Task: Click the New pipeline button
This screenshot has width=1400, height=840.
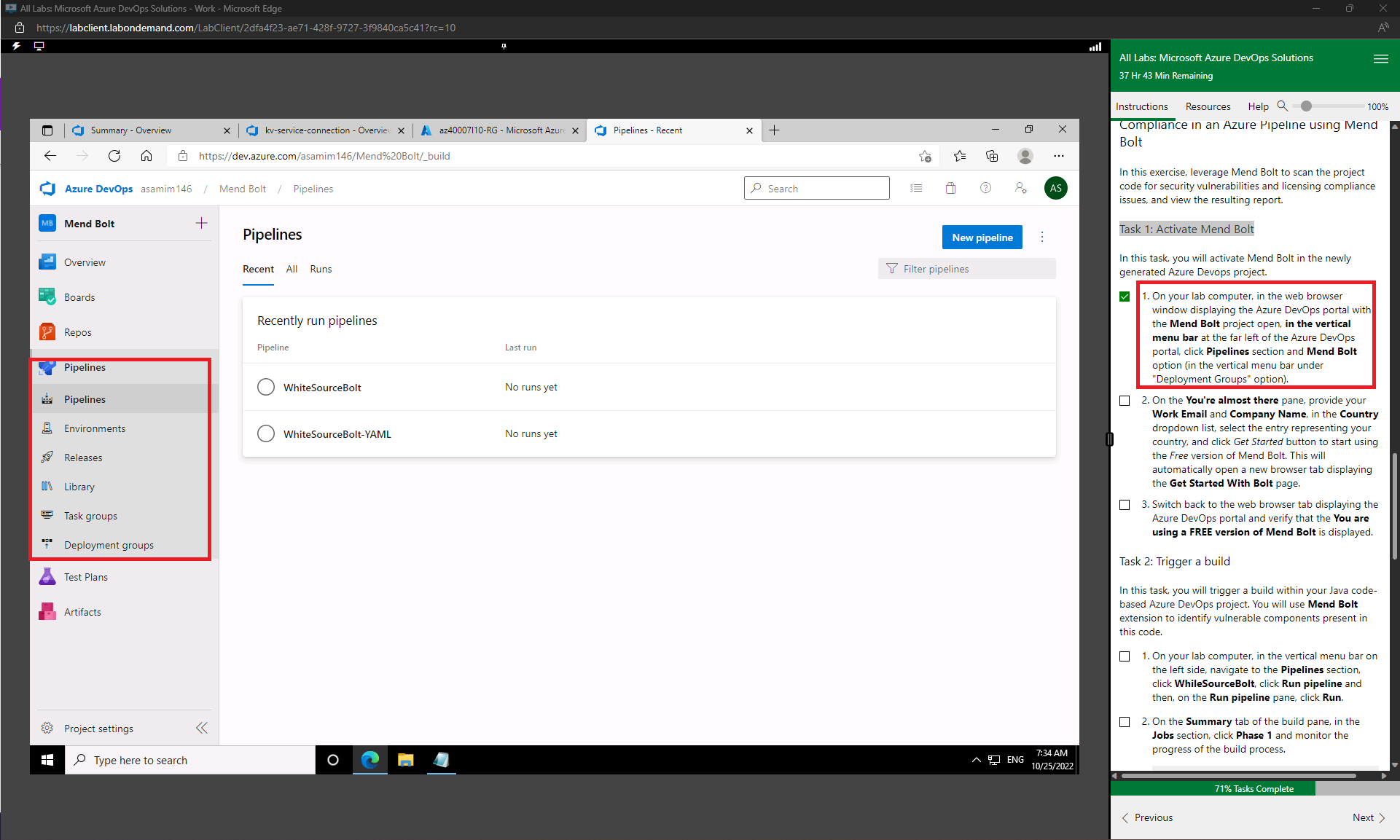Action: 982,238
